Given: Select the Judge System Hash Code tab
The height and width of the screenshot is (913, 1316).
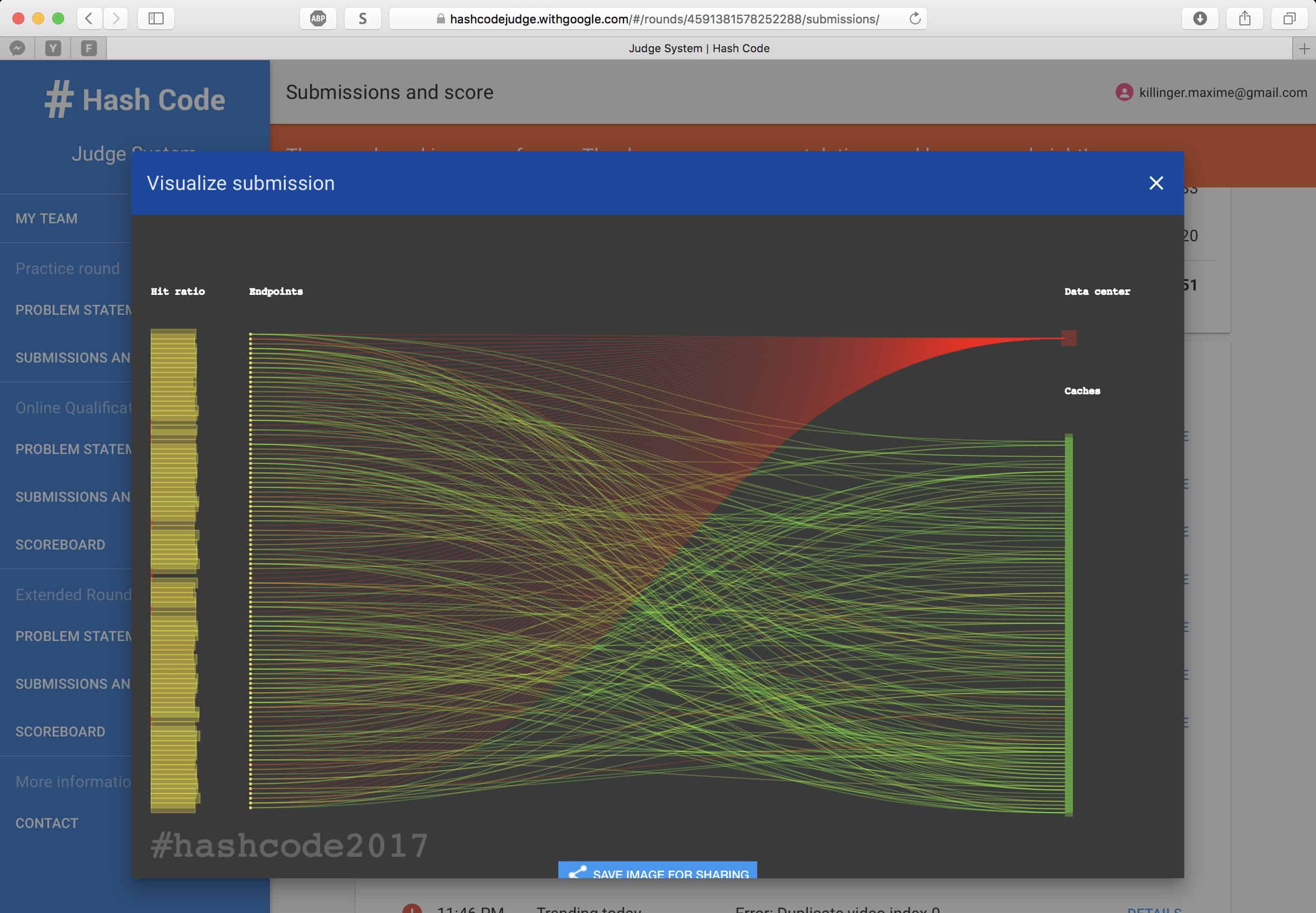Looking at the screenshot, I should click(x=699, y=49).
